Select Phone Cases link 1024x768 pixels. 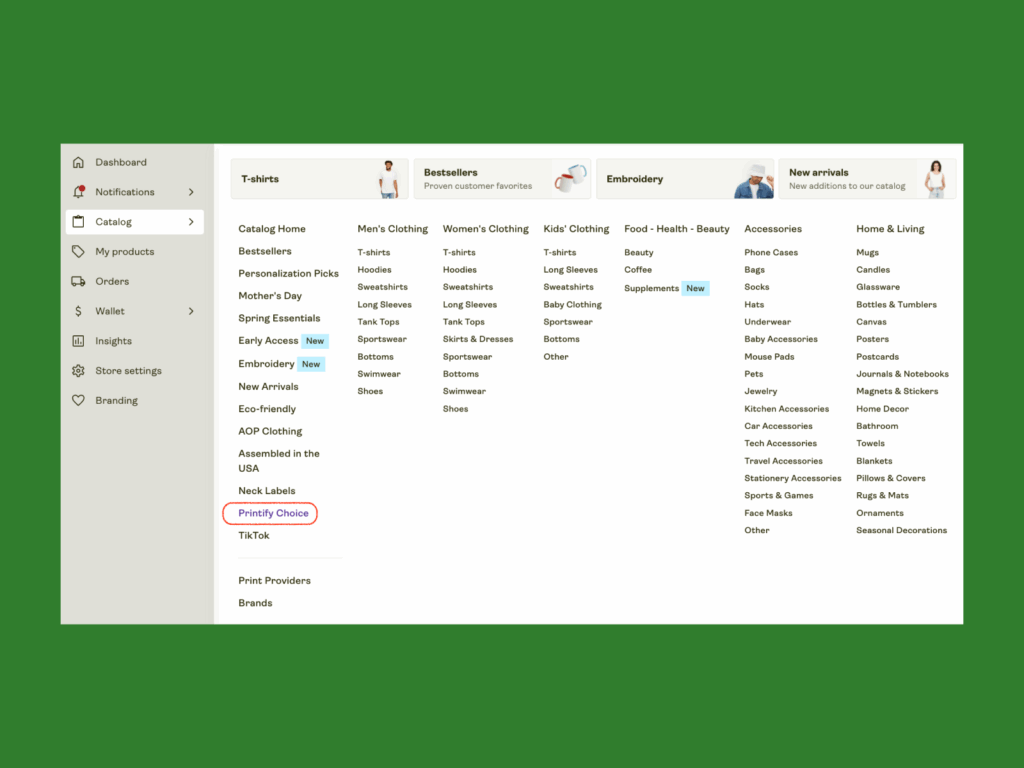(x=771, y=252)
